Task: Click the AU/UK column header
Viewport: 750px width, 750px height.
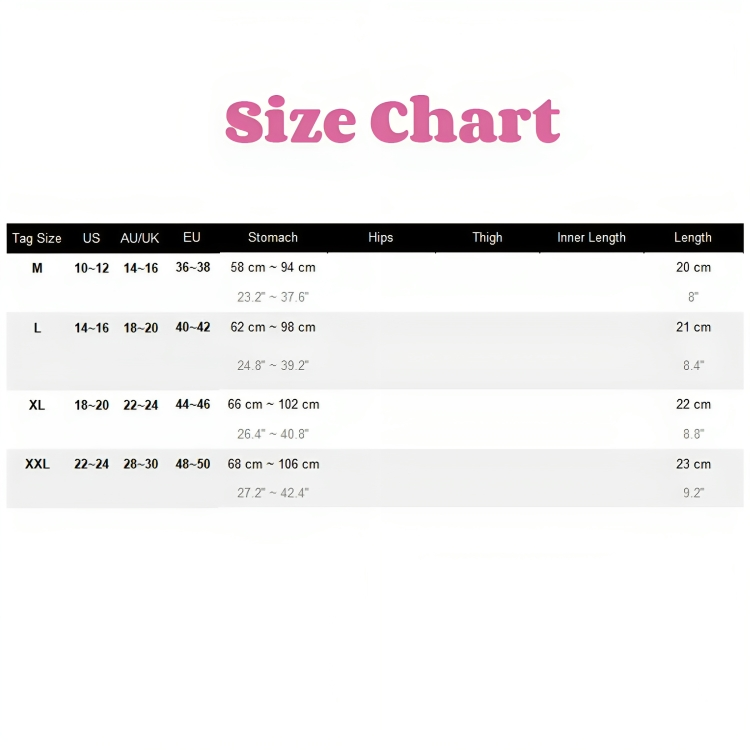Action: click(x=140, y=238)
